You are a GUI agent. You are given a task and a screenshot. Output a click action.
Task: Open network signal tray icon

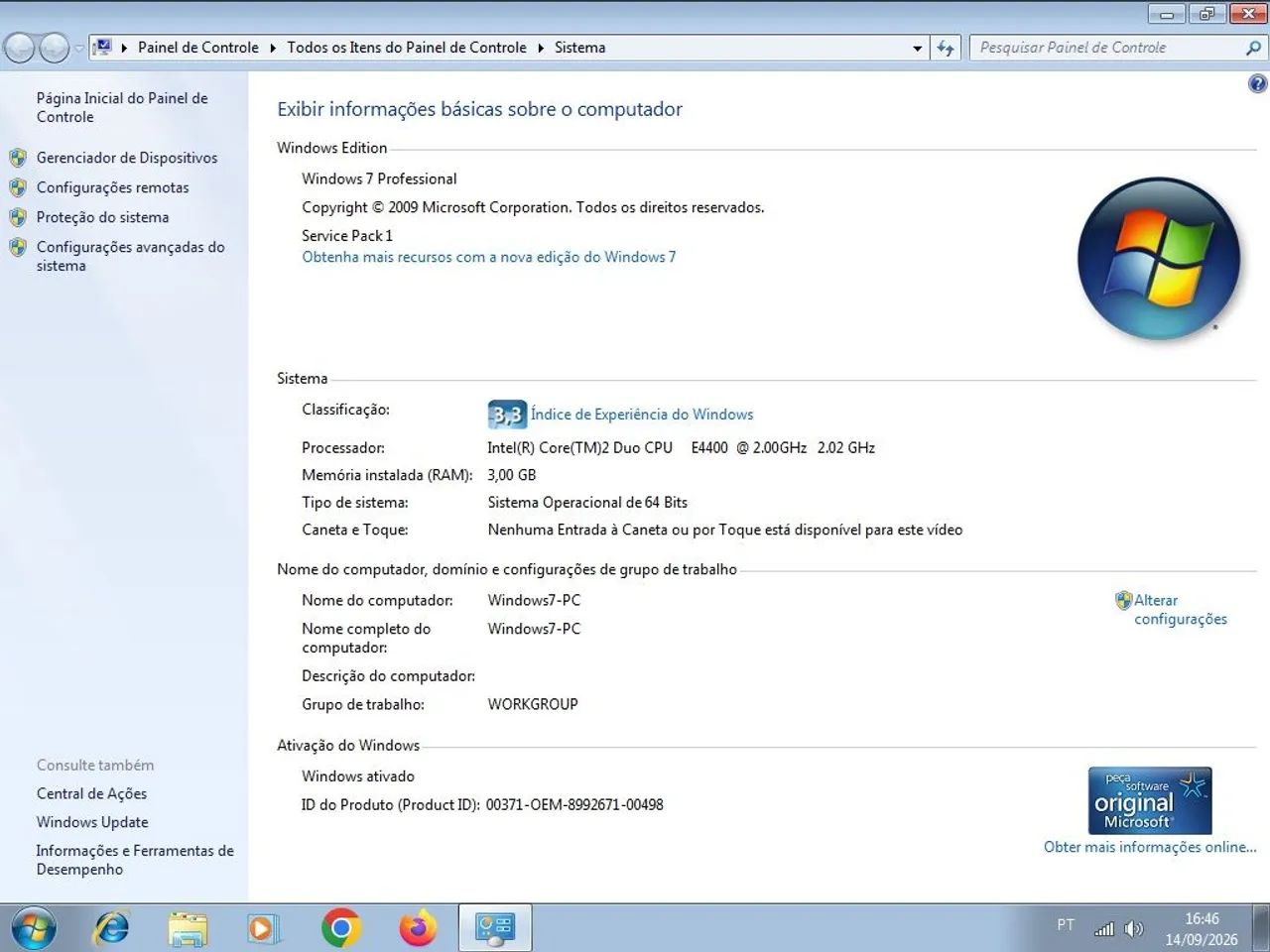click(1104, 929)
